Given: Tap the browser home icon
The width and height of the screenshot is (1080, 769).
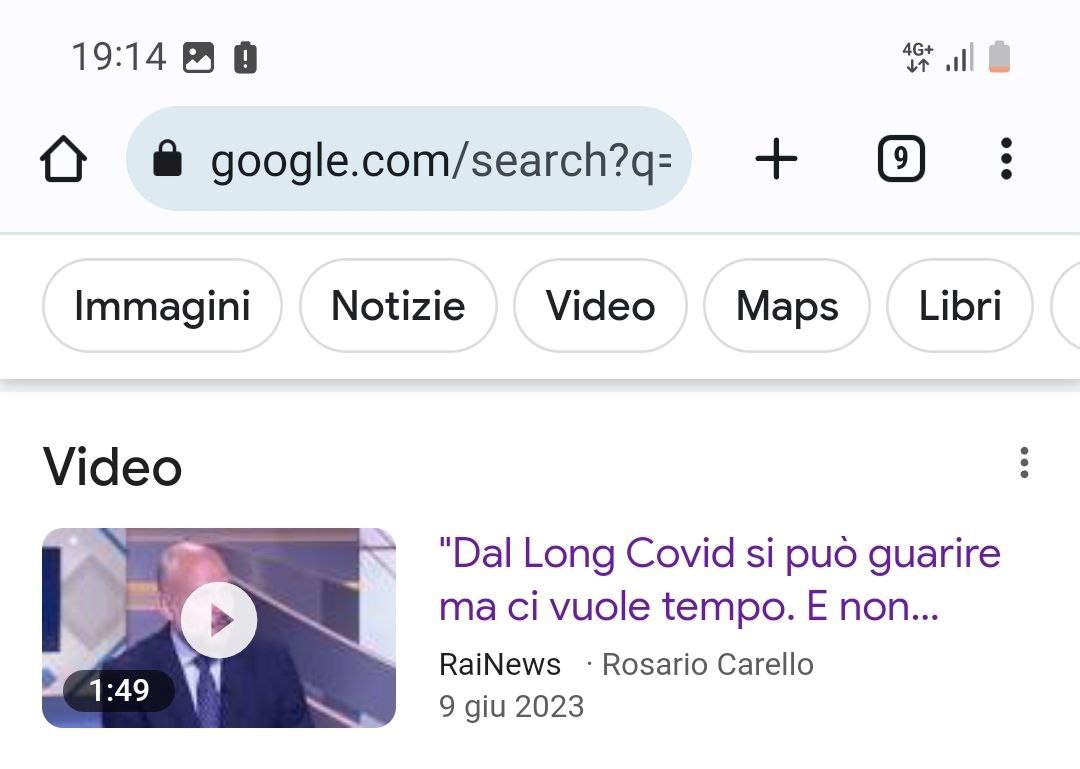Looking at the screenshot, I should pyautogui.click(x=63, y=160).
